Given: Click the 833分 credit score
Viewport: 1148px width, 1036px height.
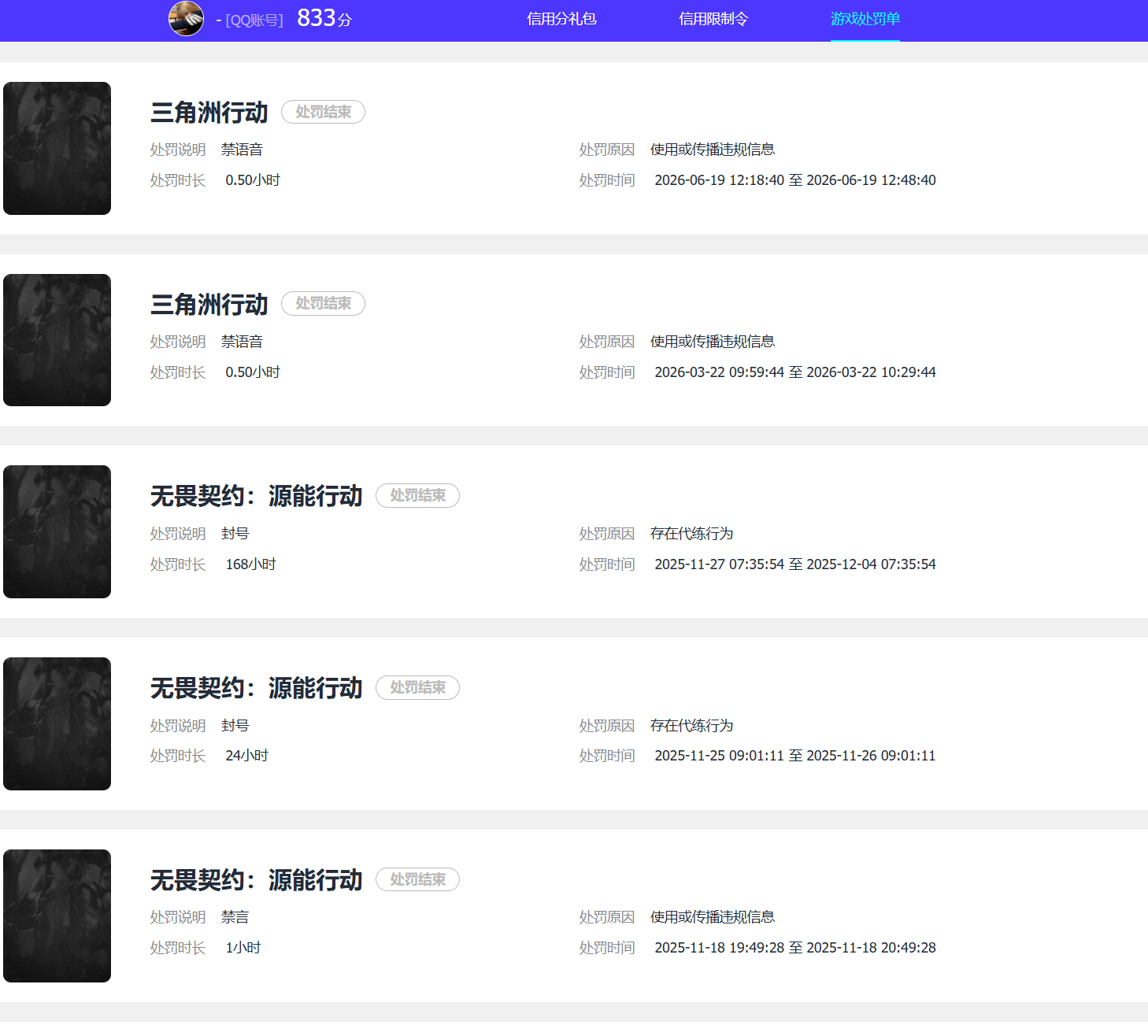Looking at the screenshot, I should (x=324, y=18).
